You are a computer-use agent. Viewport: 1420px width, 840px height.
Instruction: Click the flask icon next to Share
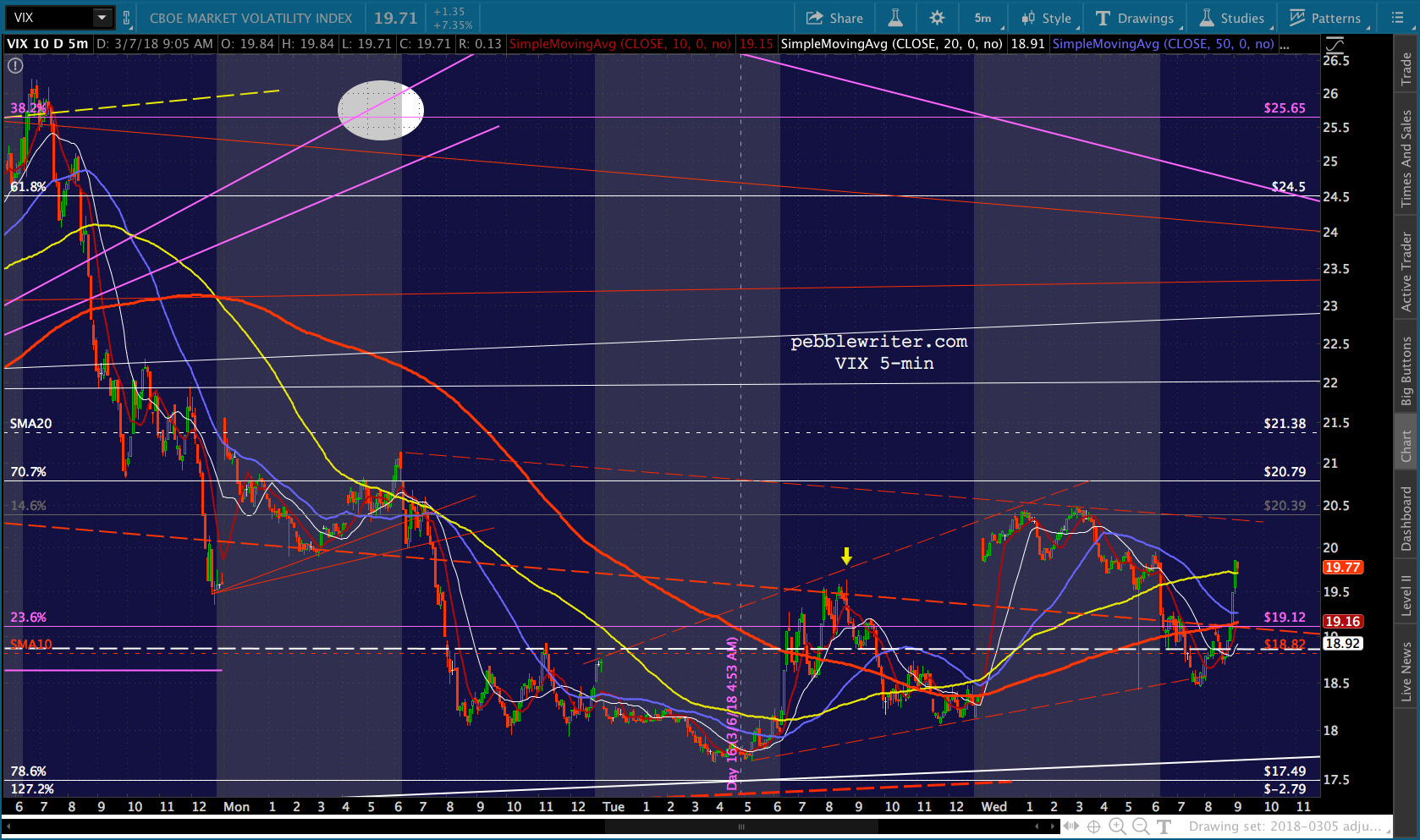895,18
